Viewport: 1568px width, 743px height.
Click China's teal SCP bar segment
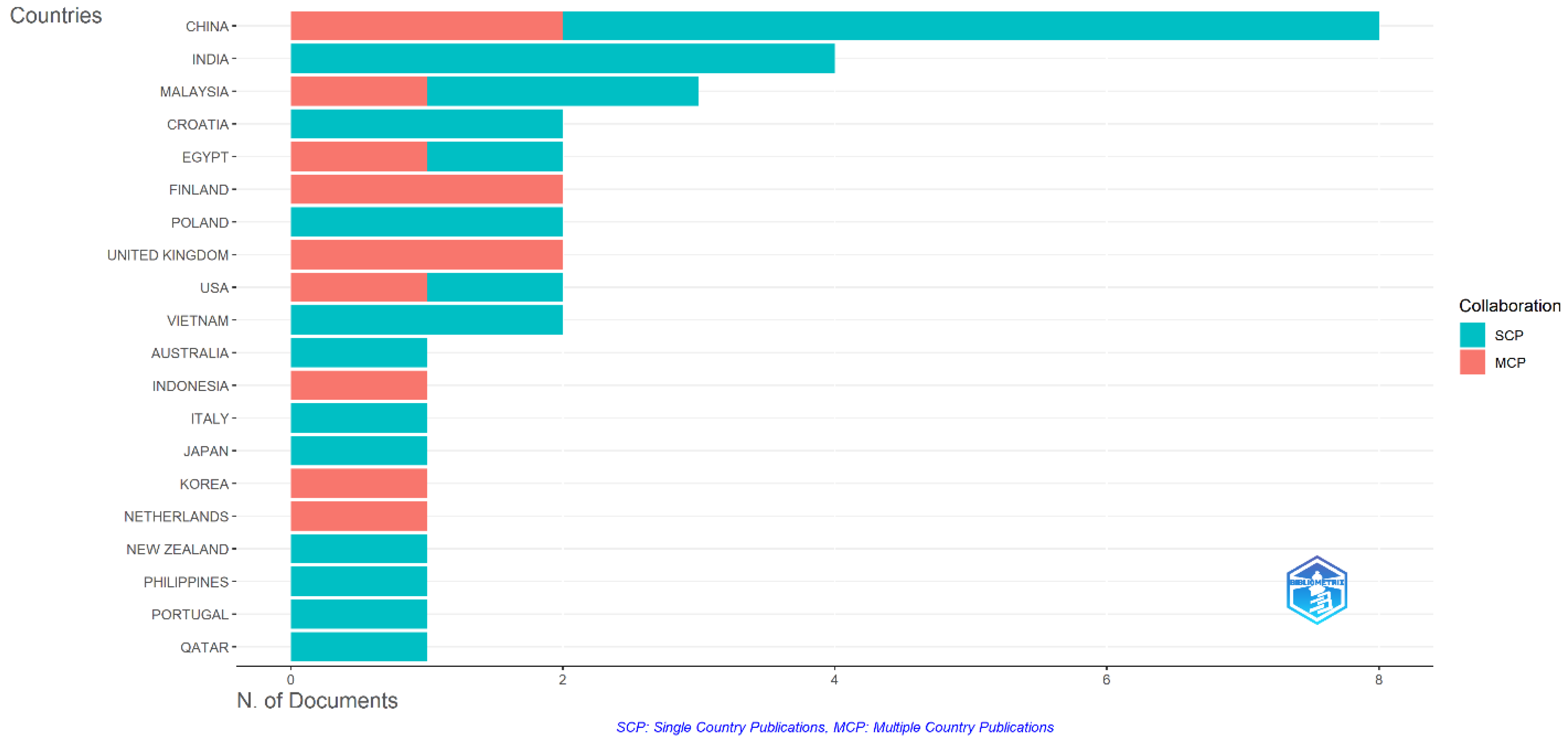(x=970, y=26)
